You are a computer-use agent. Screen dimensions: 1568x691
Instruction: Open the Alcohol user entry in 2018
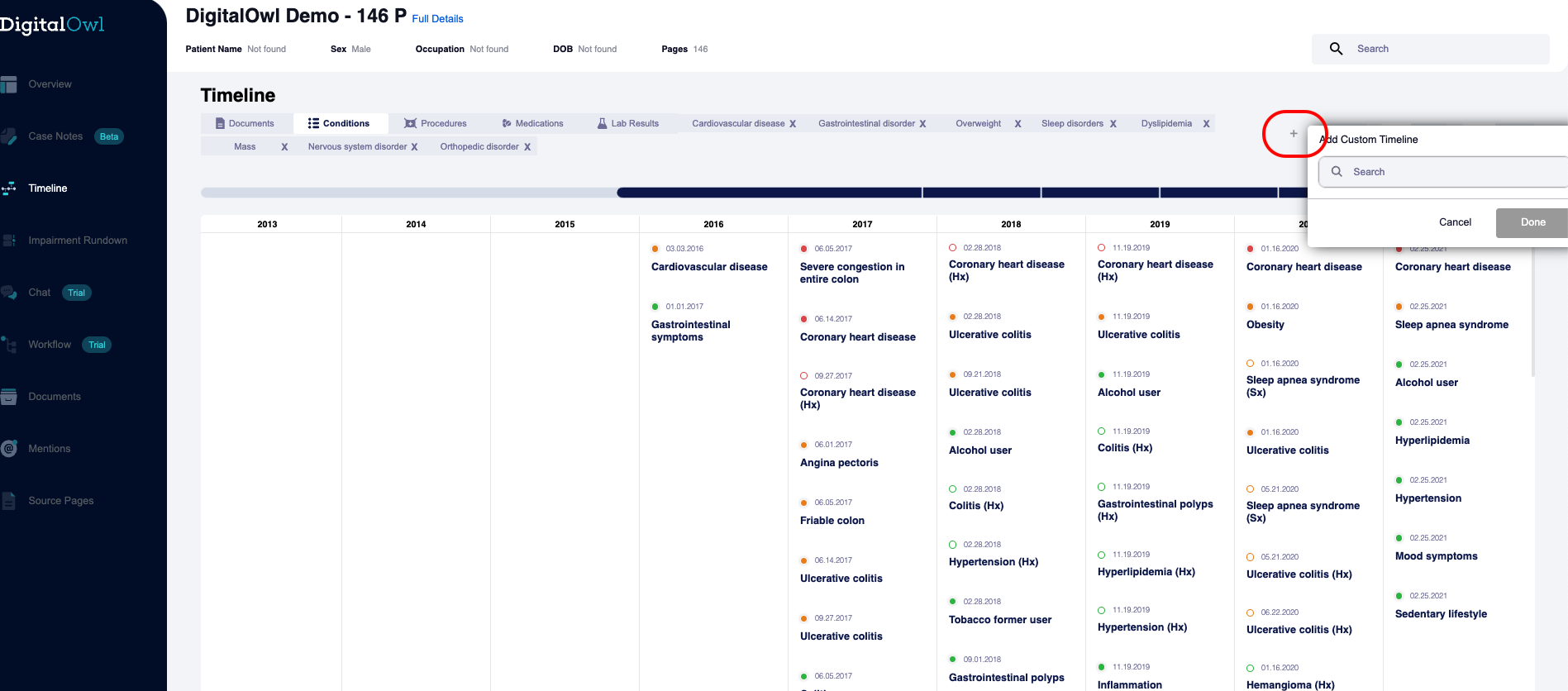(x=980, y=450)
